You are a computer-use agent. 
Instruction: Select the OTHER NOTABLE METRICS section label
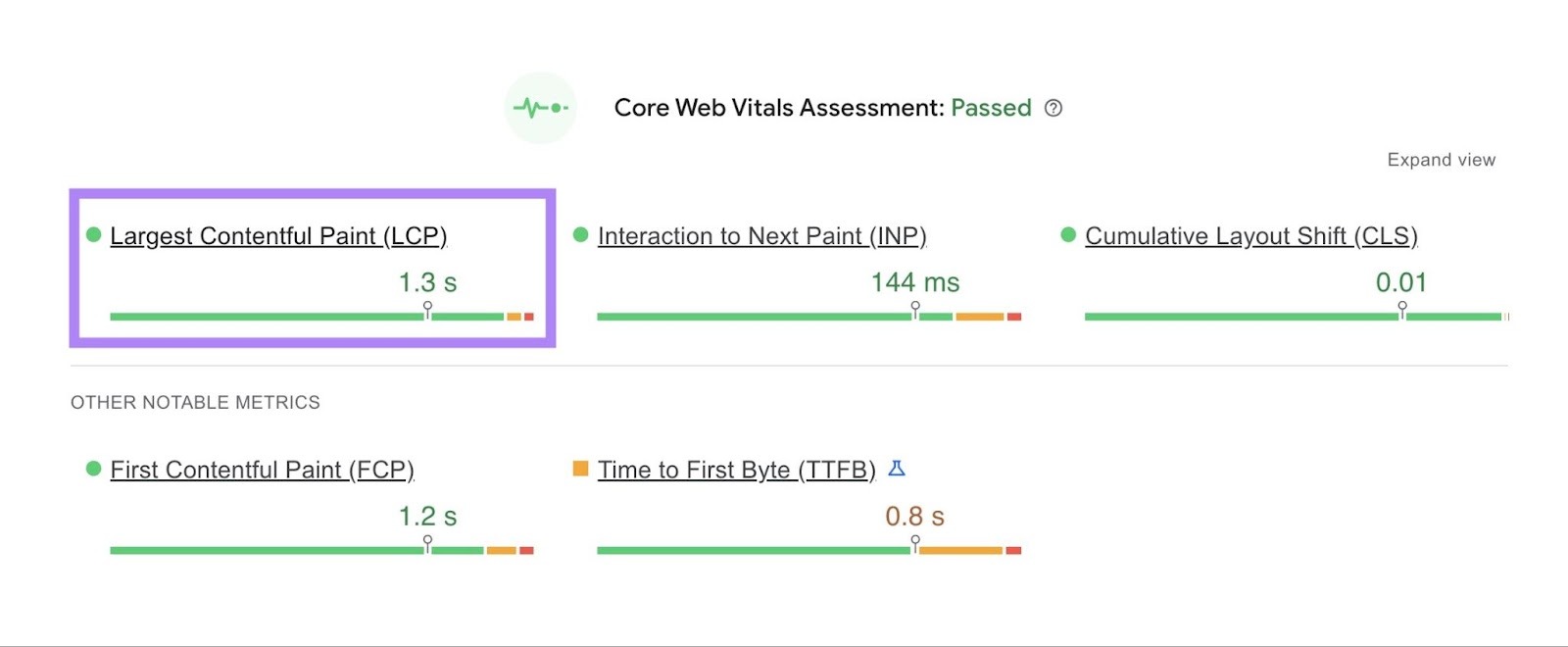point(194,401)
